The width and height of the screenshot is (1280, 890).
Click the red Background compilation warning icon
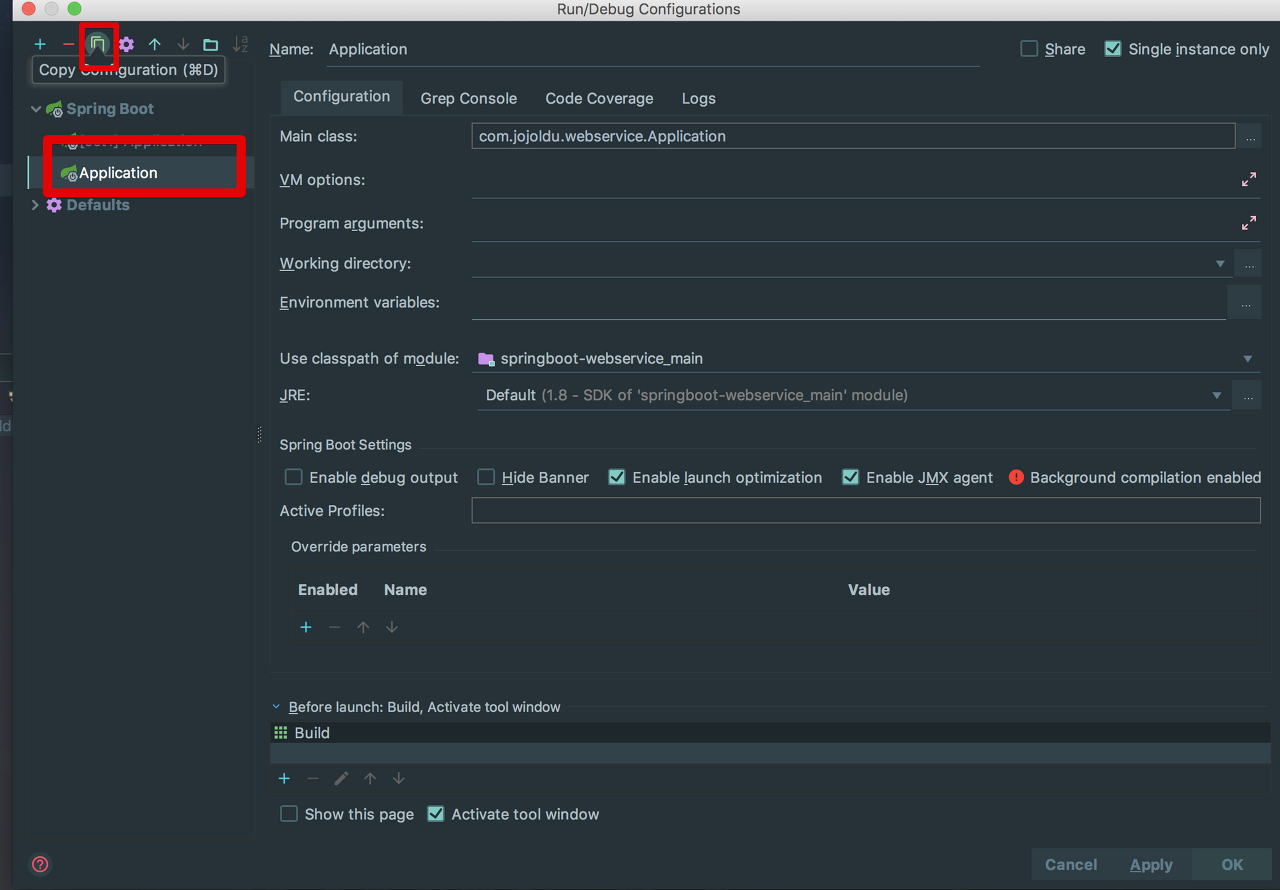click(x=1016, y=478)
